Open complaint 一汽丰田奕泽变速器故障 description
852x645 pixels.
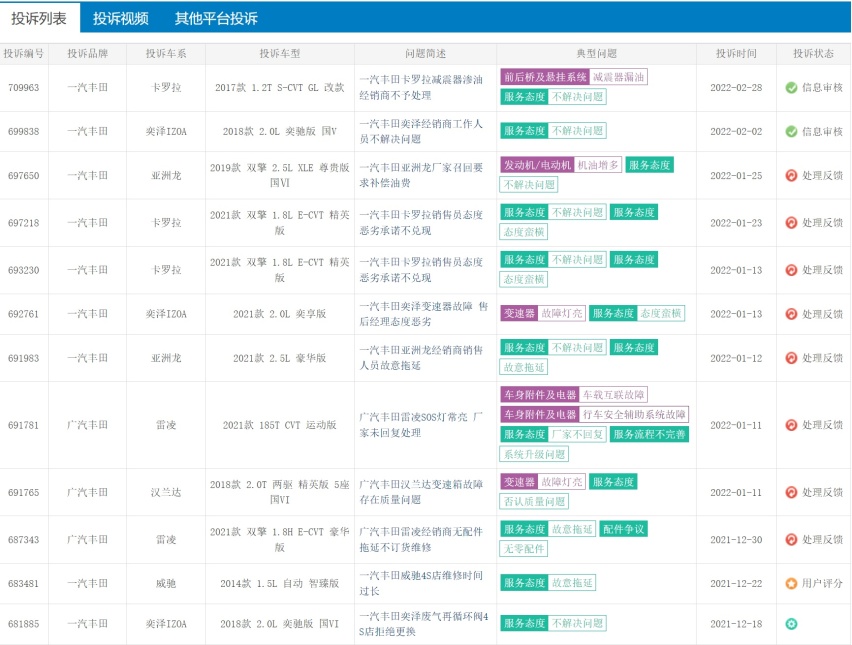point(423,314)
